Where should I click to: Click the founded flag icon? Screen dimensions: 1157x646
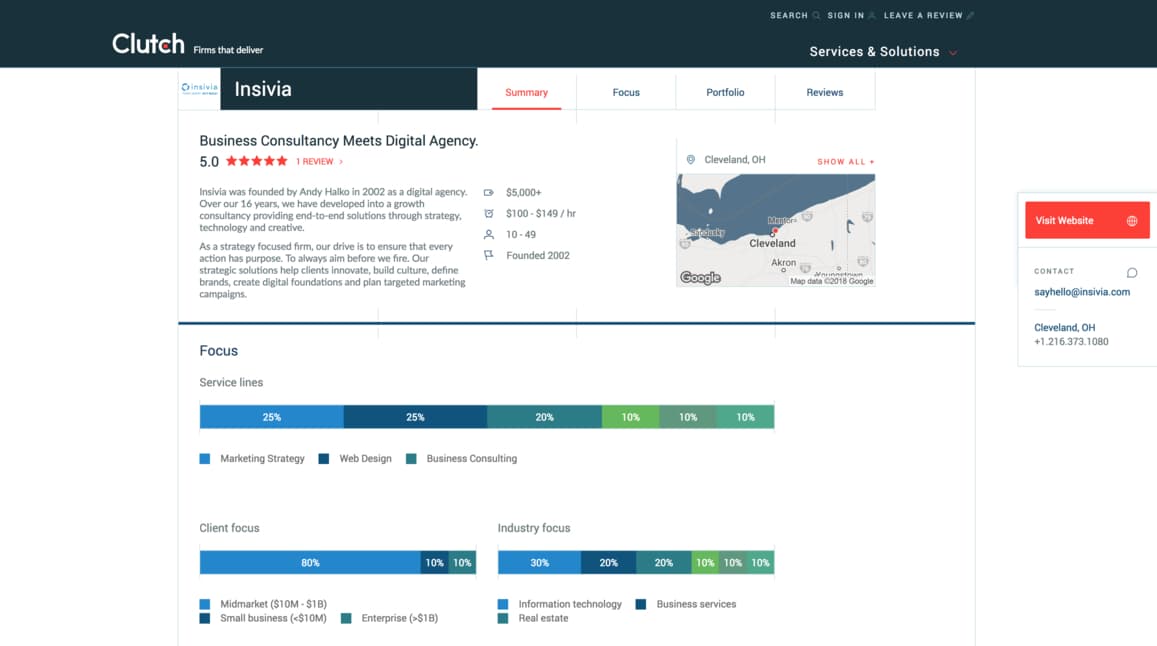click(x=488, y=255)
